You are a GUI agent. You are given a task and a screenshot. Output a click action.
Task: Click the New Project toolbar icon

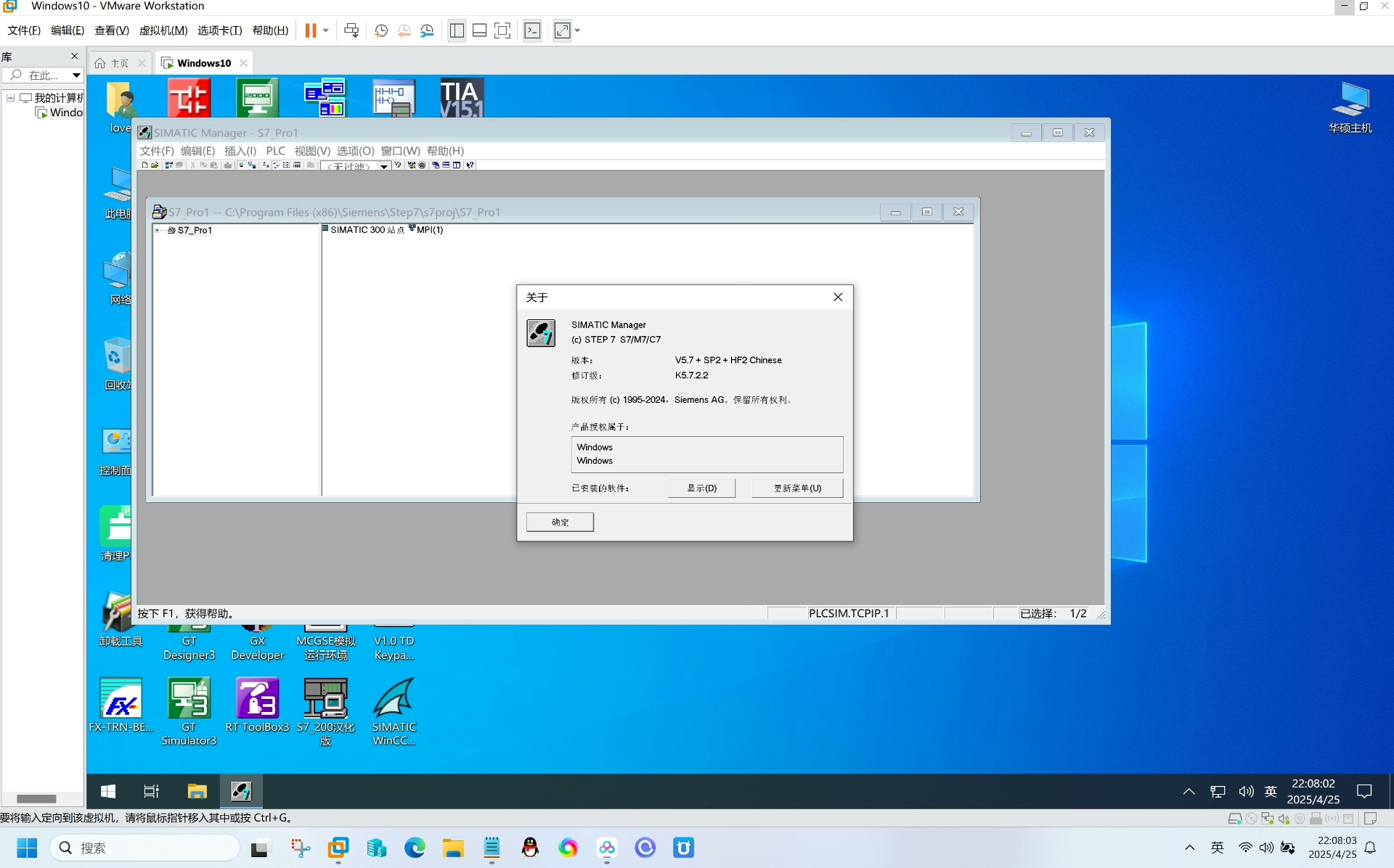pos(144,165)
